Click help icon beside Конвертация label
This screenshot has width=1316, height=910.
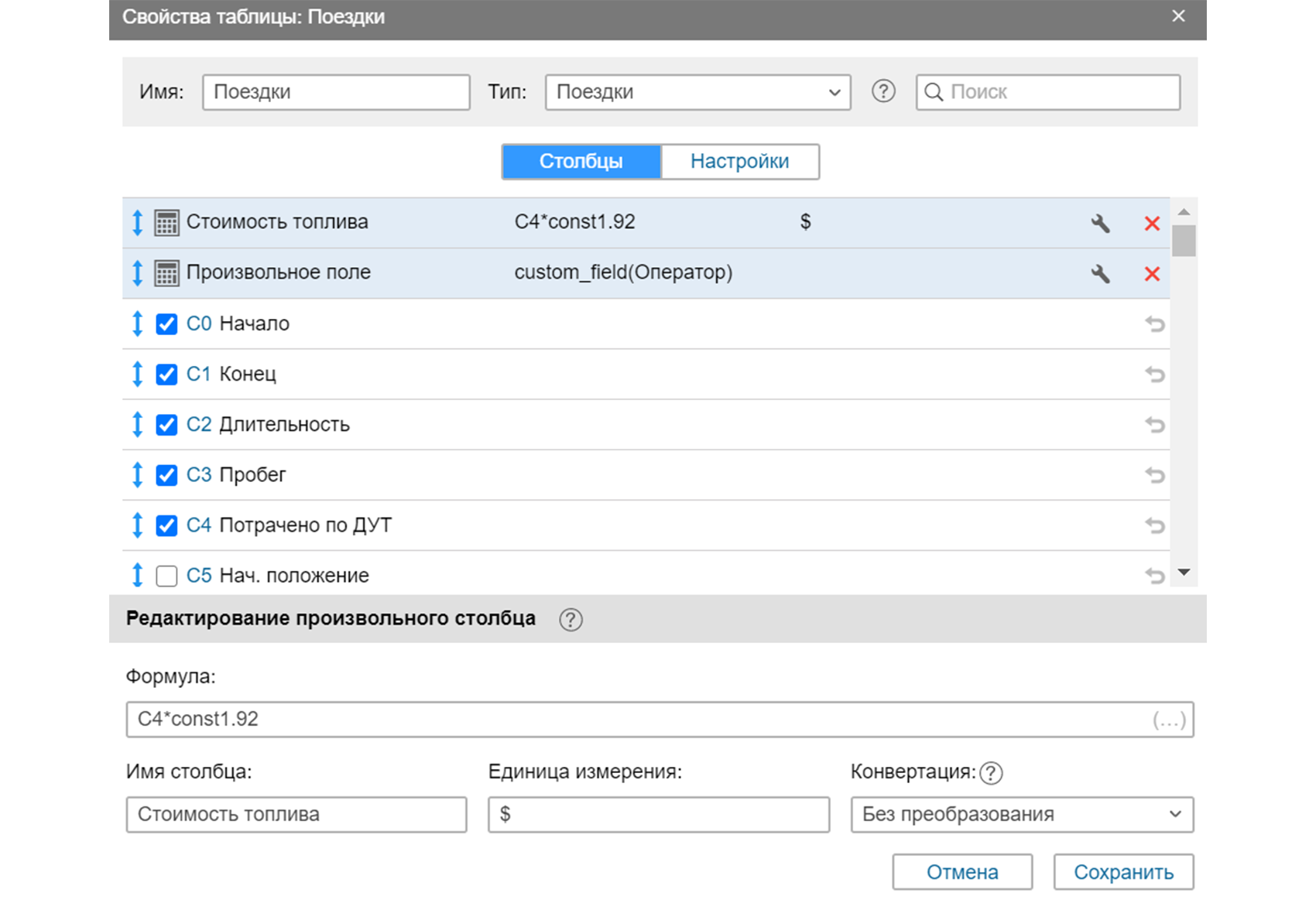pos(991,773)
